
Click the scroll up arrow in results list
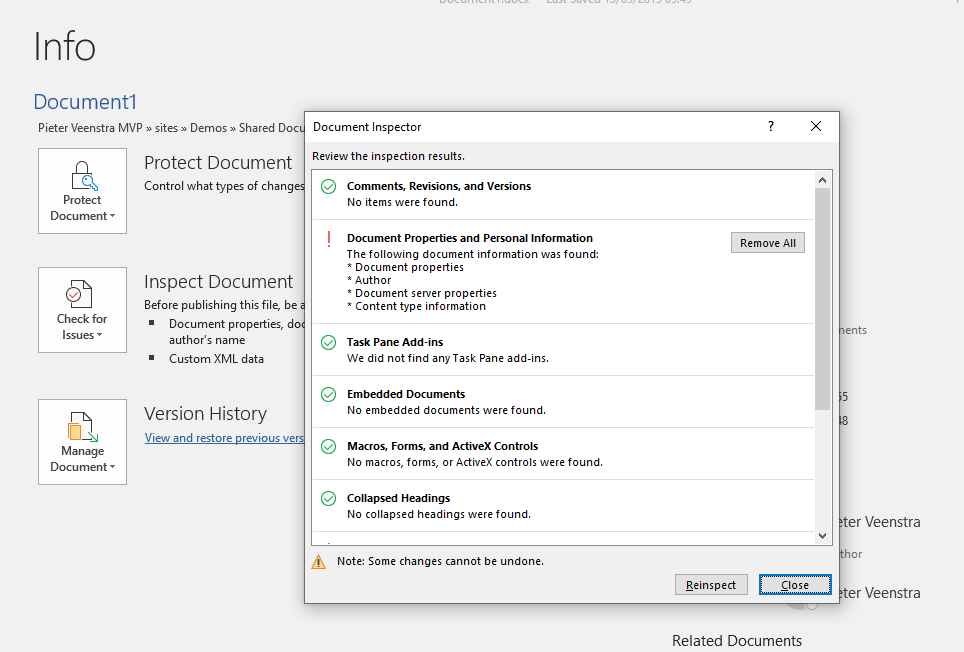click(822, 180)
